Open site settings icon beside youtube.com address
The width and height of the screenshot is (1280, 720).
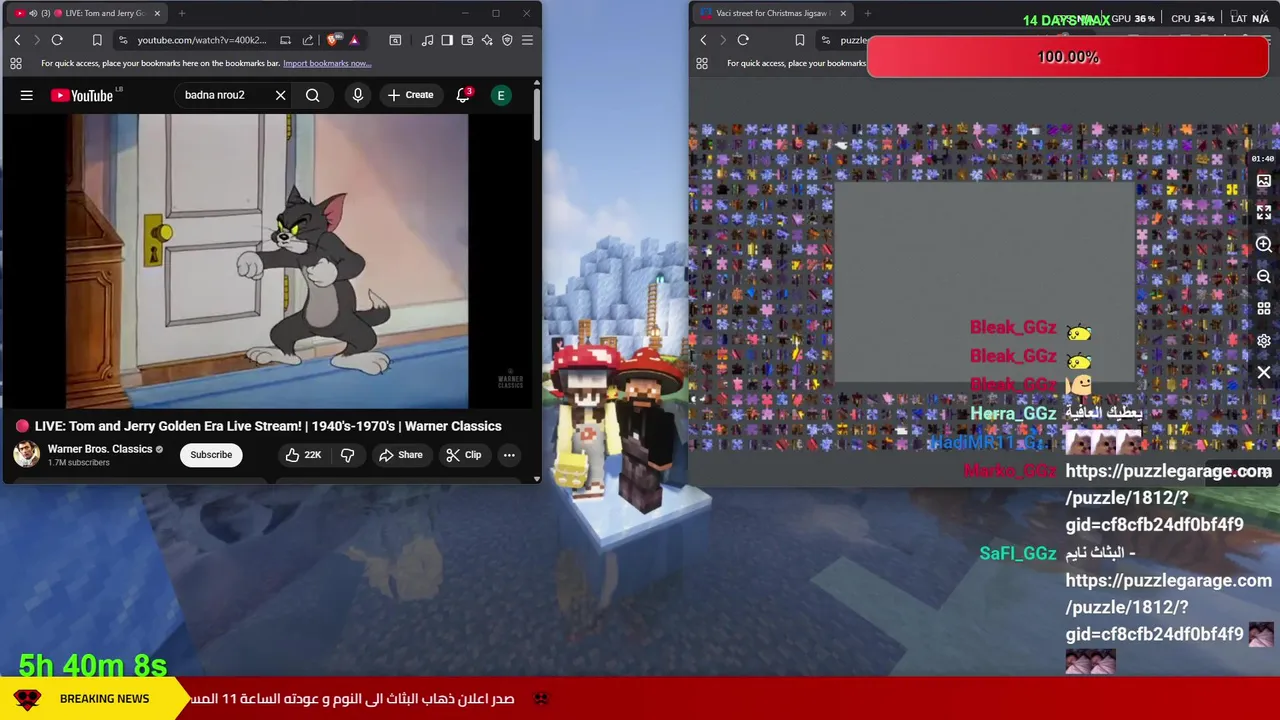coord(123,40)
